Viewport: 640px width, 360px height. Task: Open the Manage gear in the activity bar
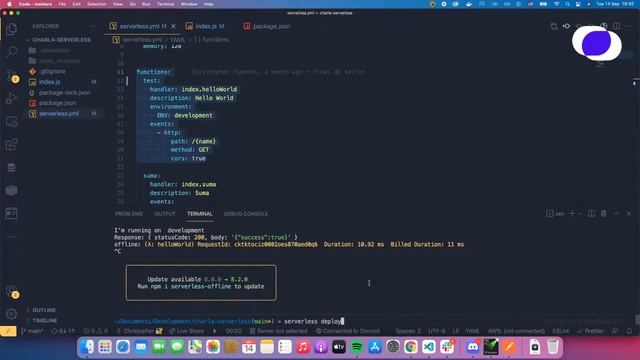point(11,313)
